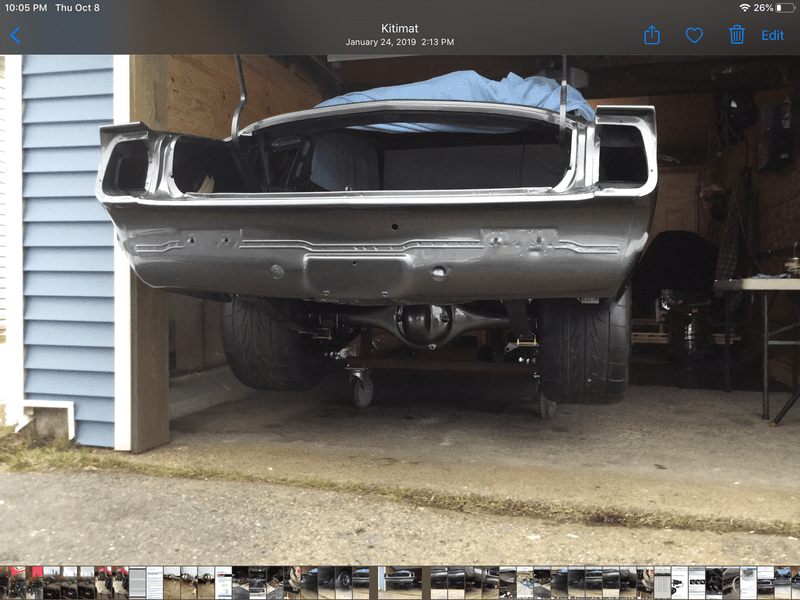This screenshot has height=600, width=800.
Task: Tap the January 24, 2019 date subtitle
Action: click(x=399, y=43)
